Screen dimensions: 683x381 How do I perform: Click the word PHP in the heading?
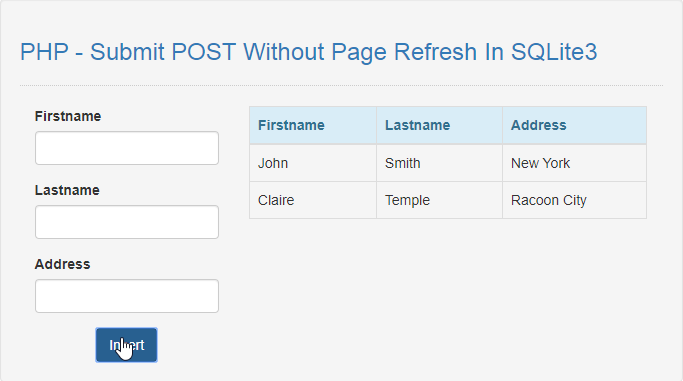point(44,52)
